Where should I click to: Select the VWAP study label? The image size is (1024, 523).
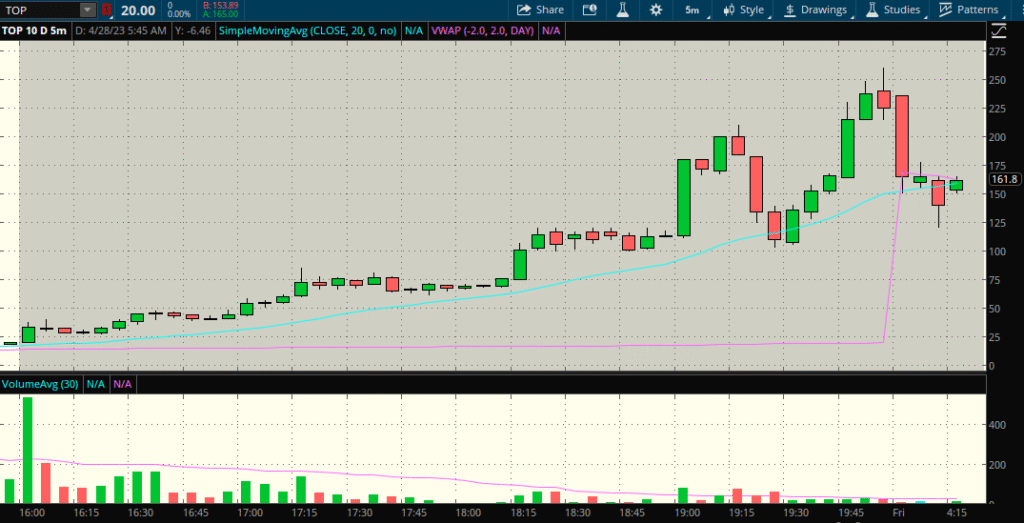[x=482, y=31]
